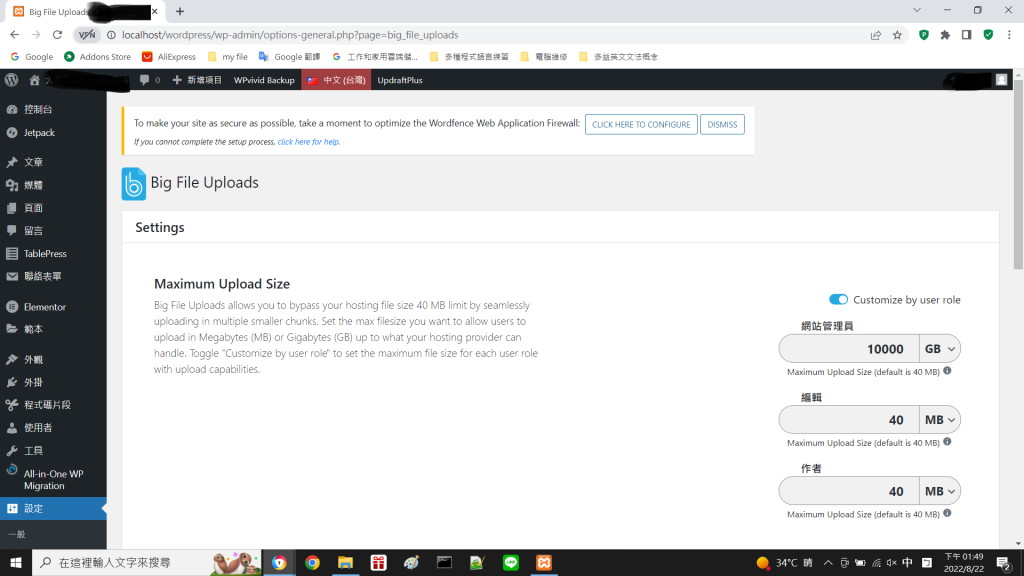Open 一般 general settings submenu

[16, 534]
